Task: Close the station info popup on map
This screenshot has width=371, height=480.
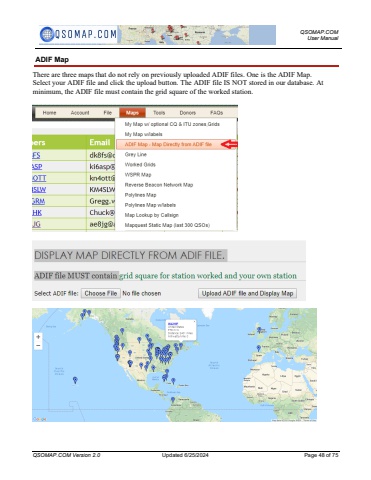Action: (194, 322)
